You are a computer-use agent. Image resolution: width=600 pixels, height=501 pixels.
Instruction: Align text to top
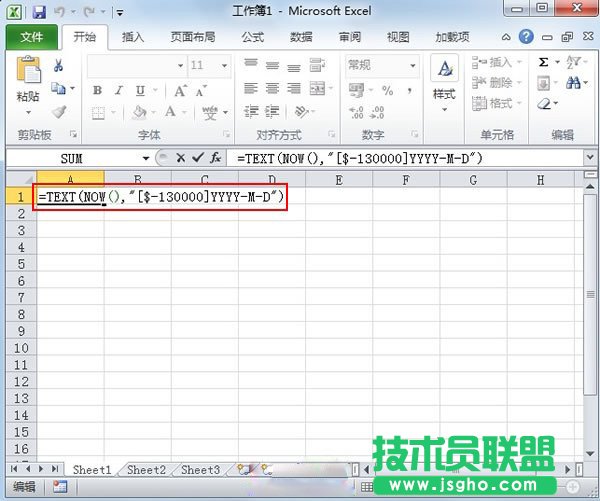(251, 62)
